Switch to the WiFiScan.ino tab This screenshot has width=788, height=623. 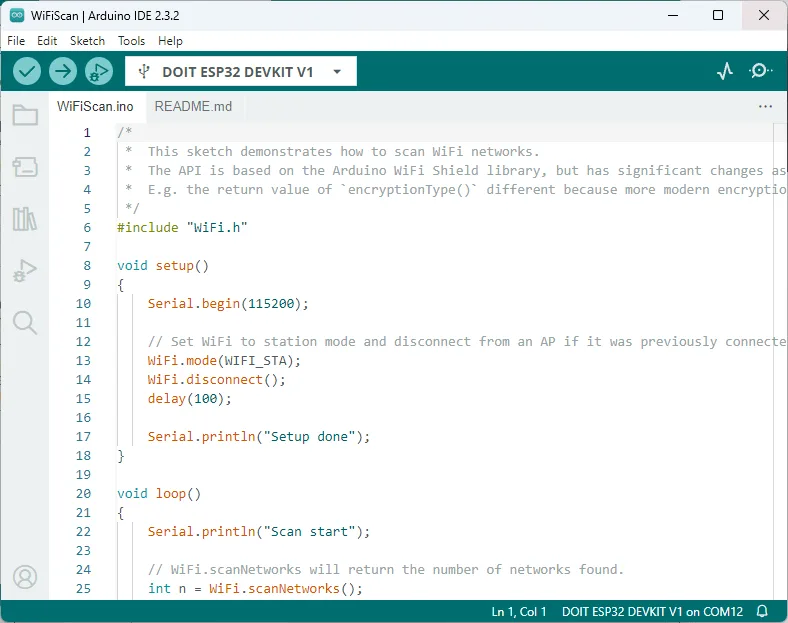click(x=95, y=107)
